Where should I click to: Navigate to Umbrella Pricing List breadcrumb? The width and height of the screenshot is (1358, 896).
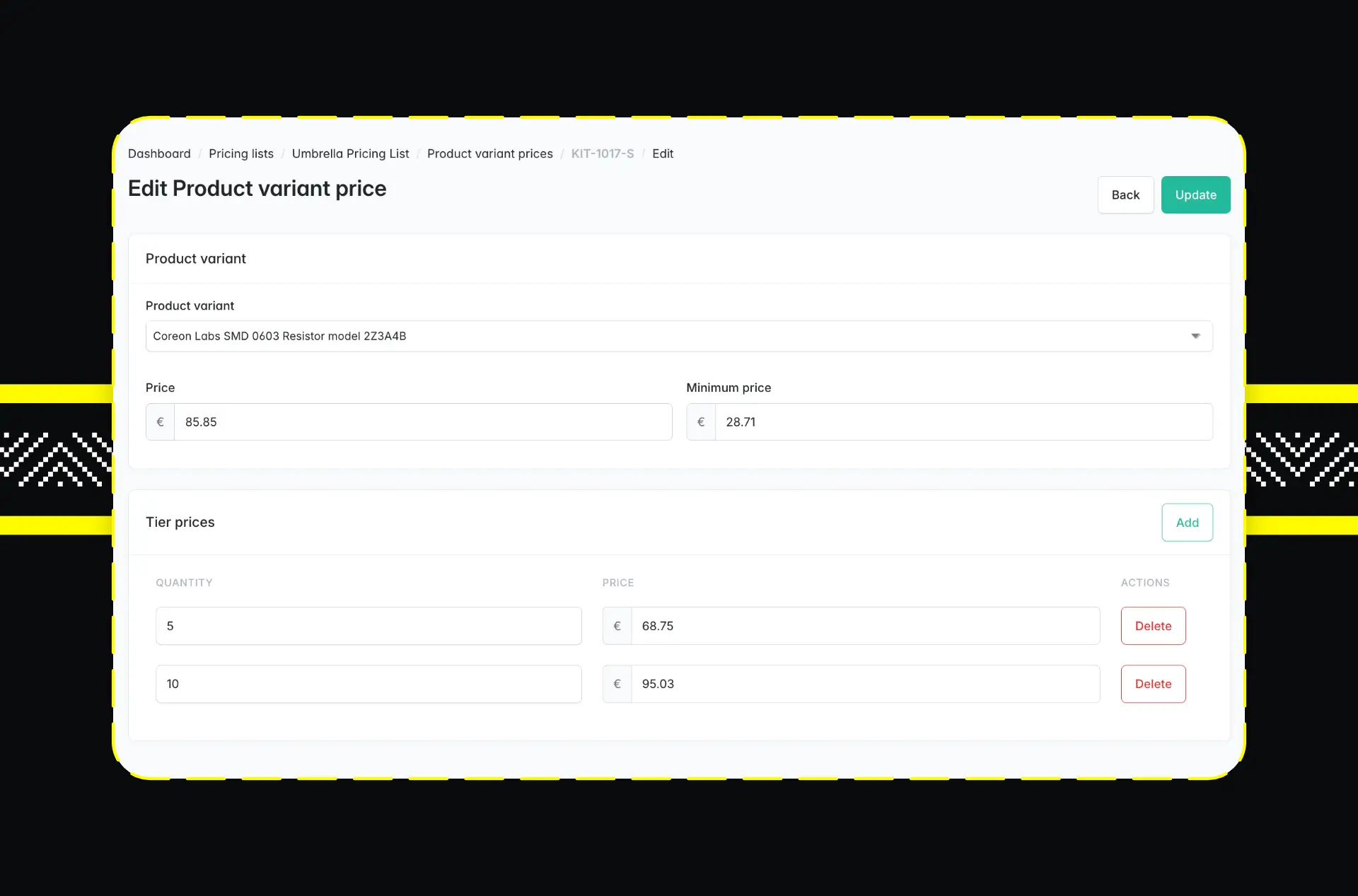click(350, 153)
